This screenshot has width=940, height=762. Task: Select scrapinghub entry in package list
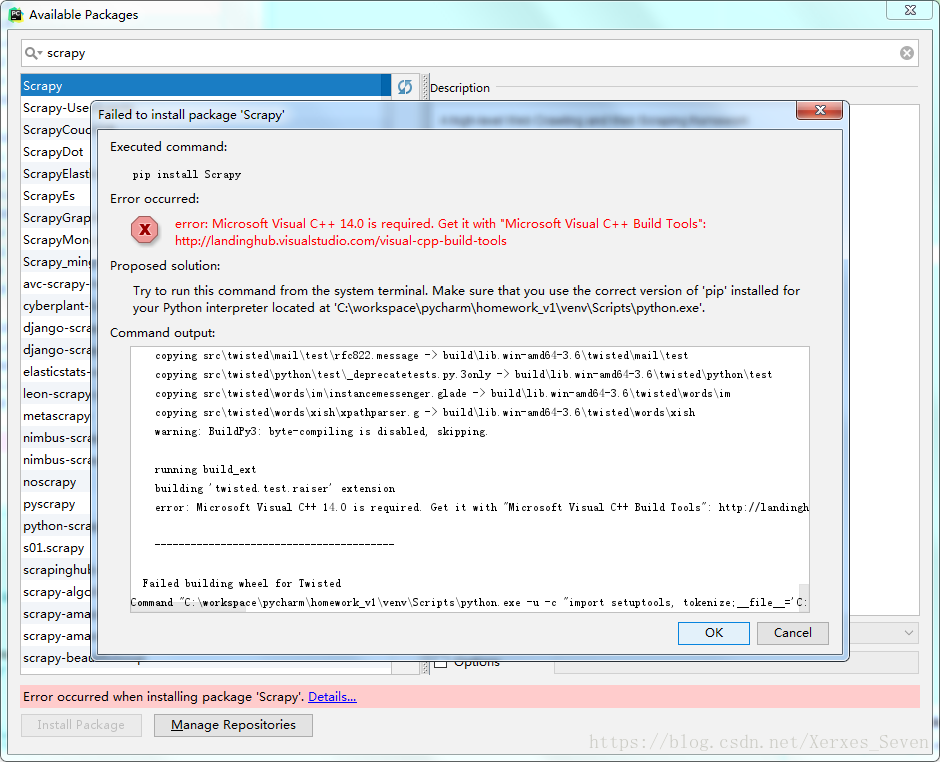click(56, 570)
